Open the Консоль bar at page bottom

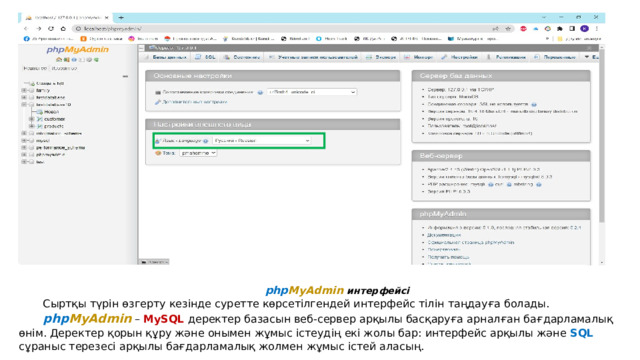(154, 262)
